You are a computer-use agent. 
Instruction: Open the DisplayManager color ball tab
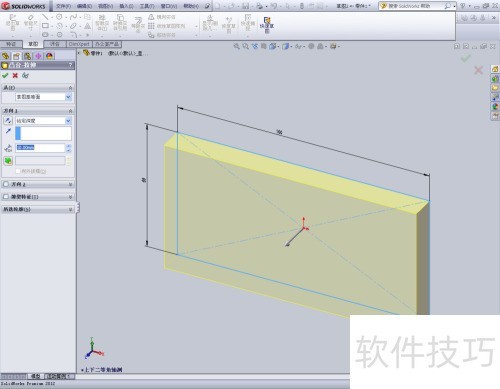pos(50,56)
